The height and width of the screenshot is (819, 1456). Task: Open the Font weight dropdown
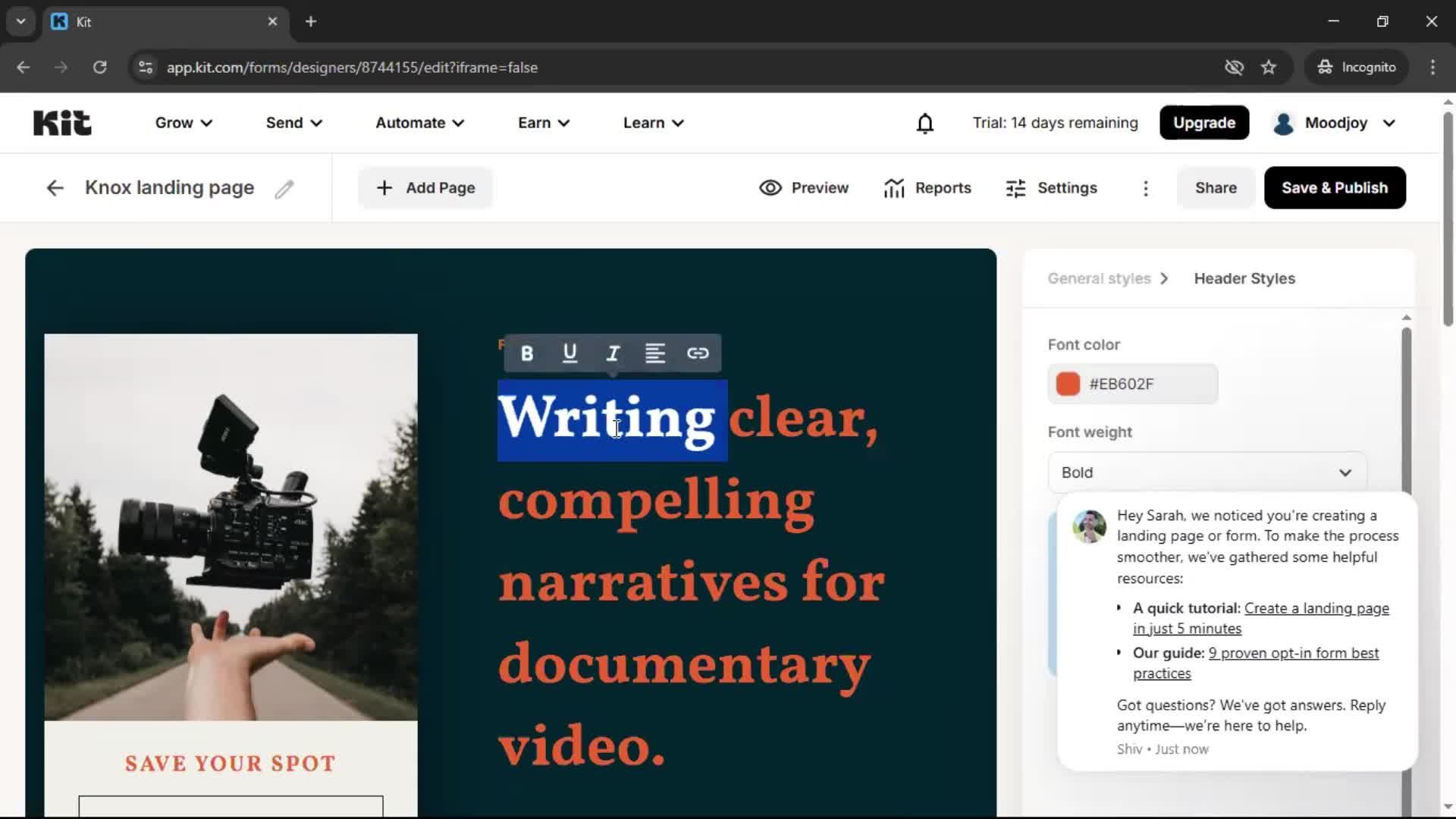point(1206,472)
